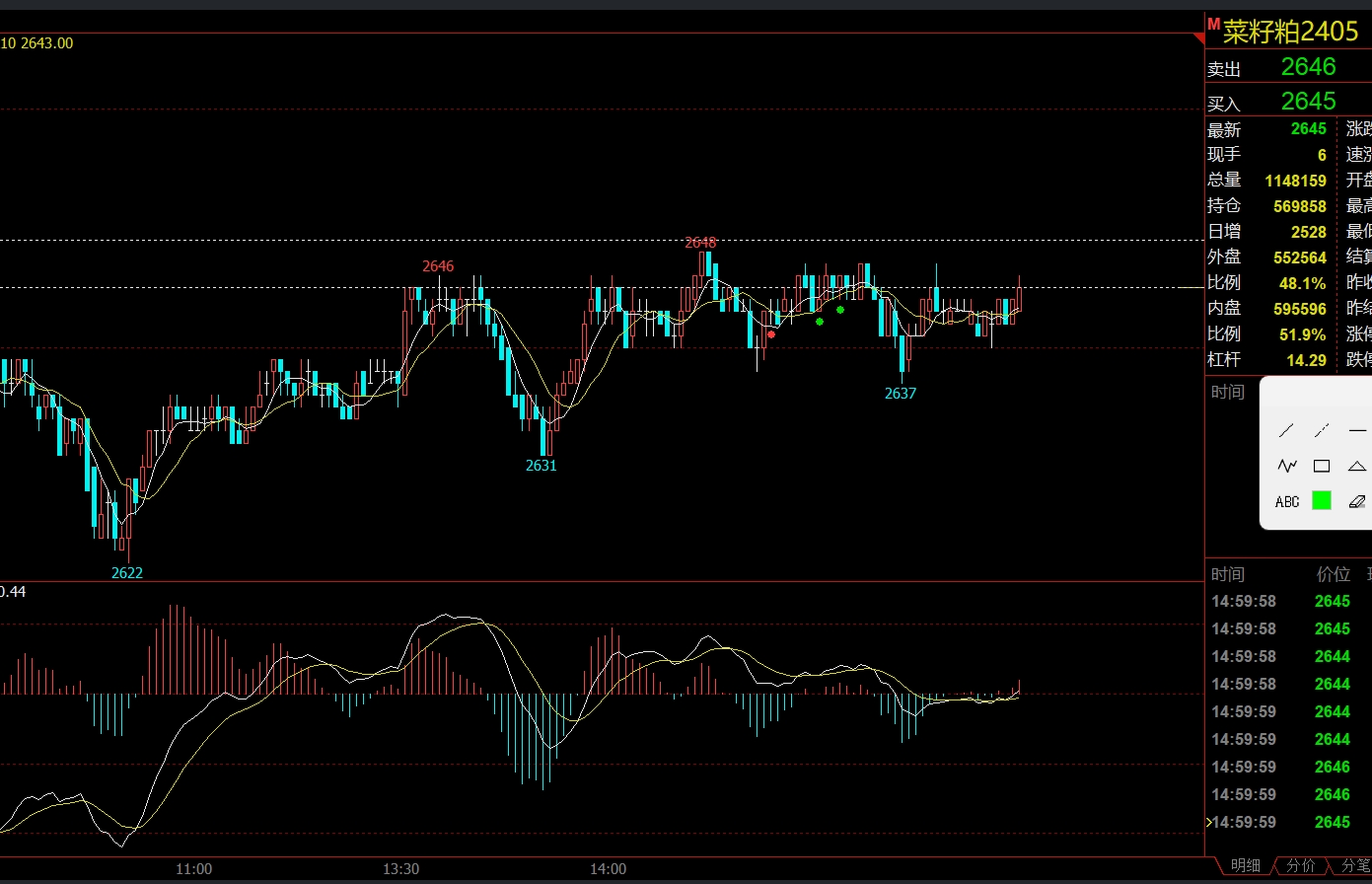Click the 买入 price 2645
1372x884 pixels.
point(1308,101)
